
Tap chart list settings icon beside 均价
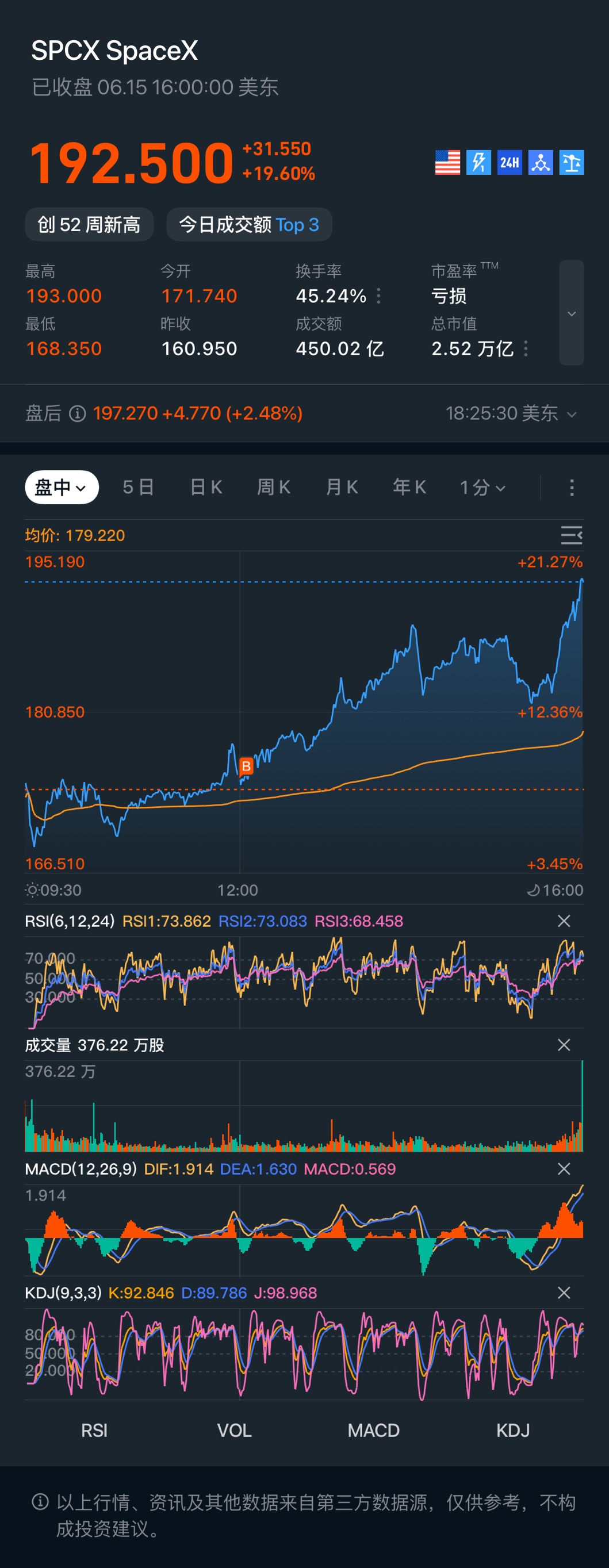pos(571,535)
